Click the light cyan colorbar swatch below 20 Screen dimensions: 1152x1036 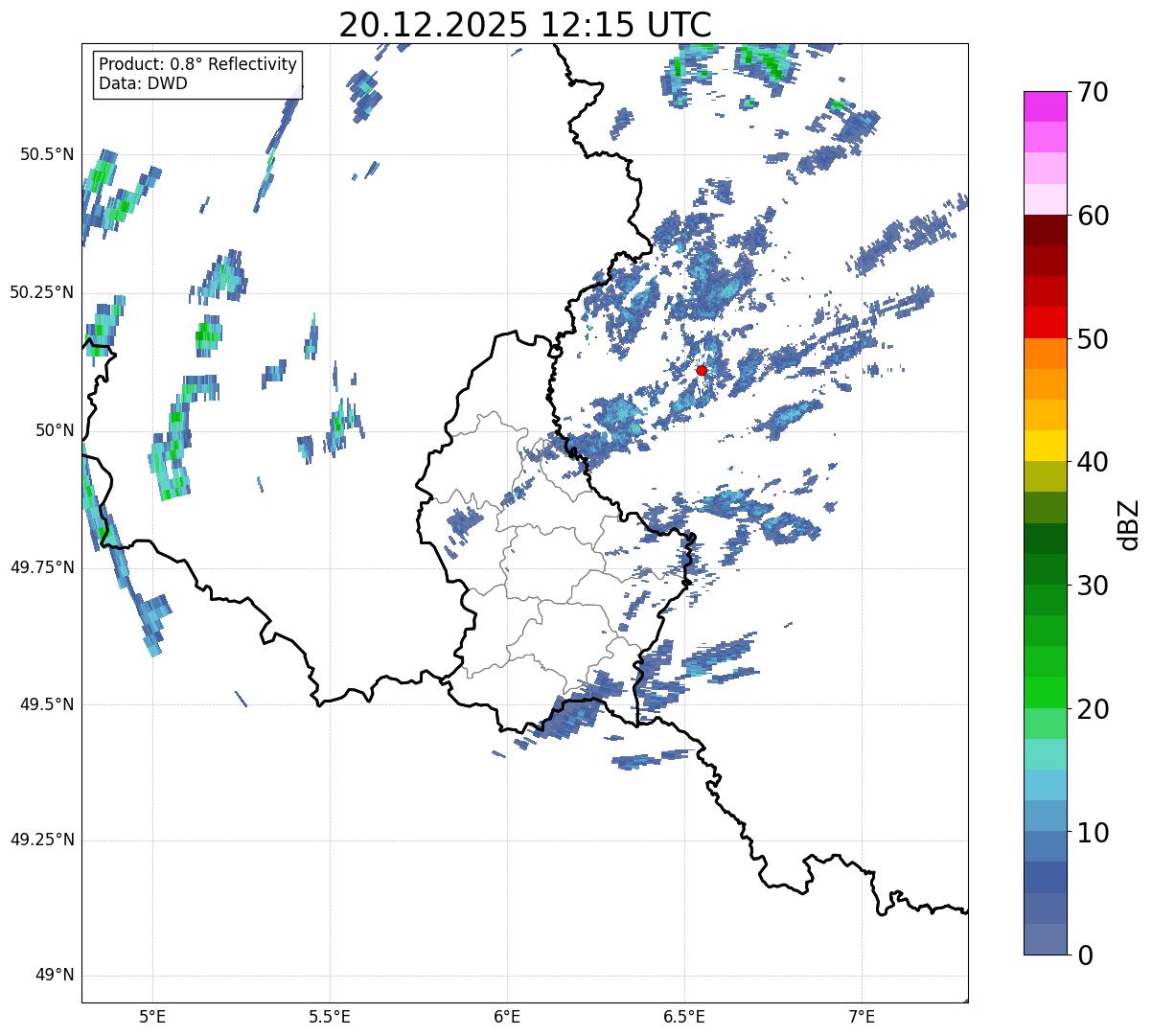[x=1046, y=754]
